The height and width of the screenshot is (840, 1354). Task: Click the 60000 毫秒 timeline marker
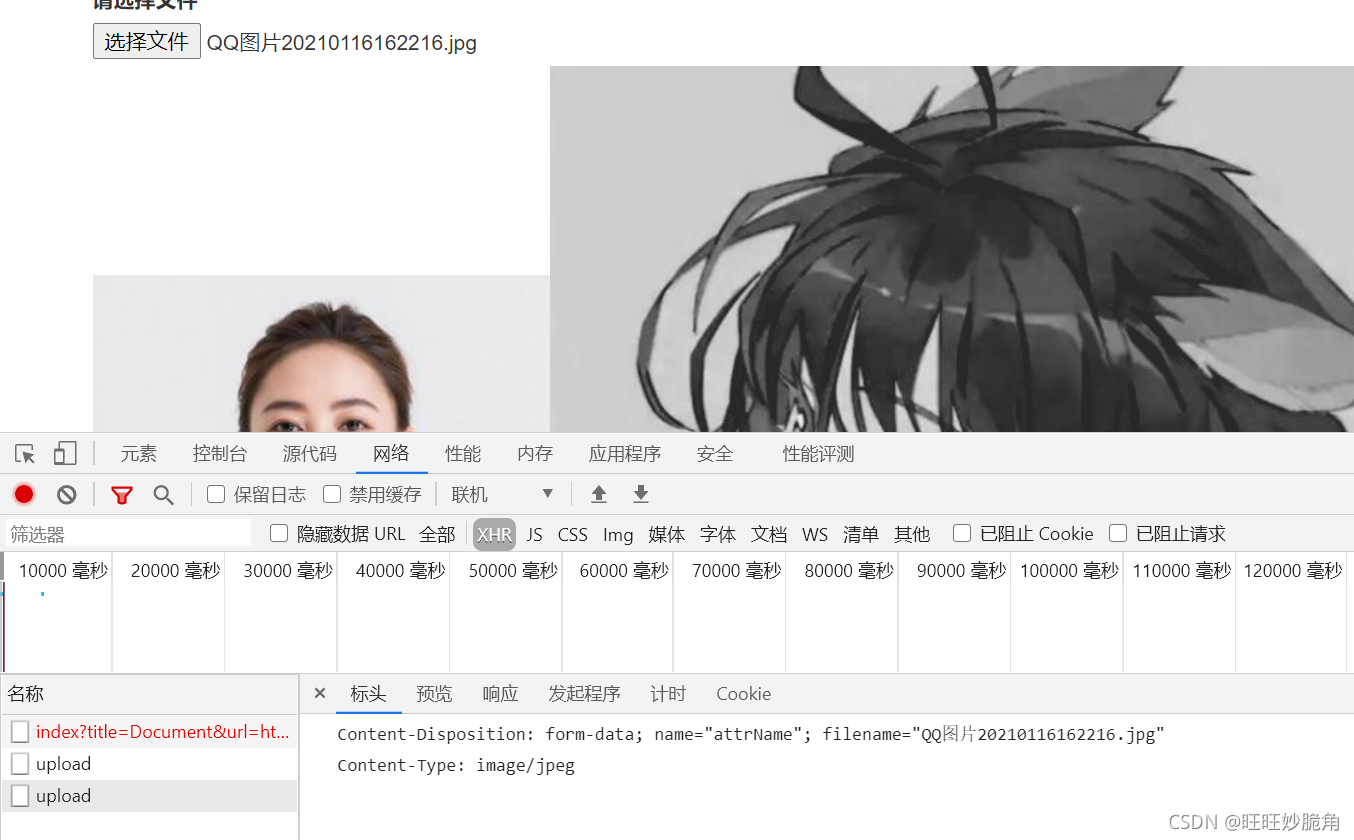tap(624, 571)
